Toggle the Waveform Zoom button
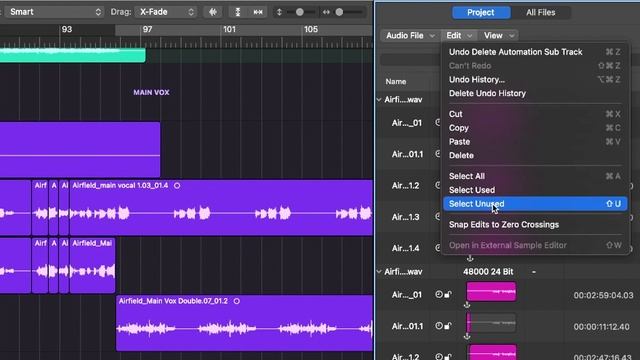Screen dimensions: 640x360 pyautogui.click(x=213, y=12)
